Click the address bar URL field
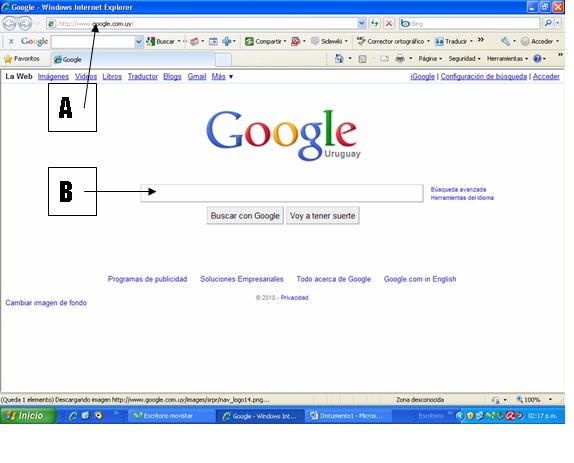Image resolution: width=574 pixels, height=463 pixels. [x=206, y=24]
